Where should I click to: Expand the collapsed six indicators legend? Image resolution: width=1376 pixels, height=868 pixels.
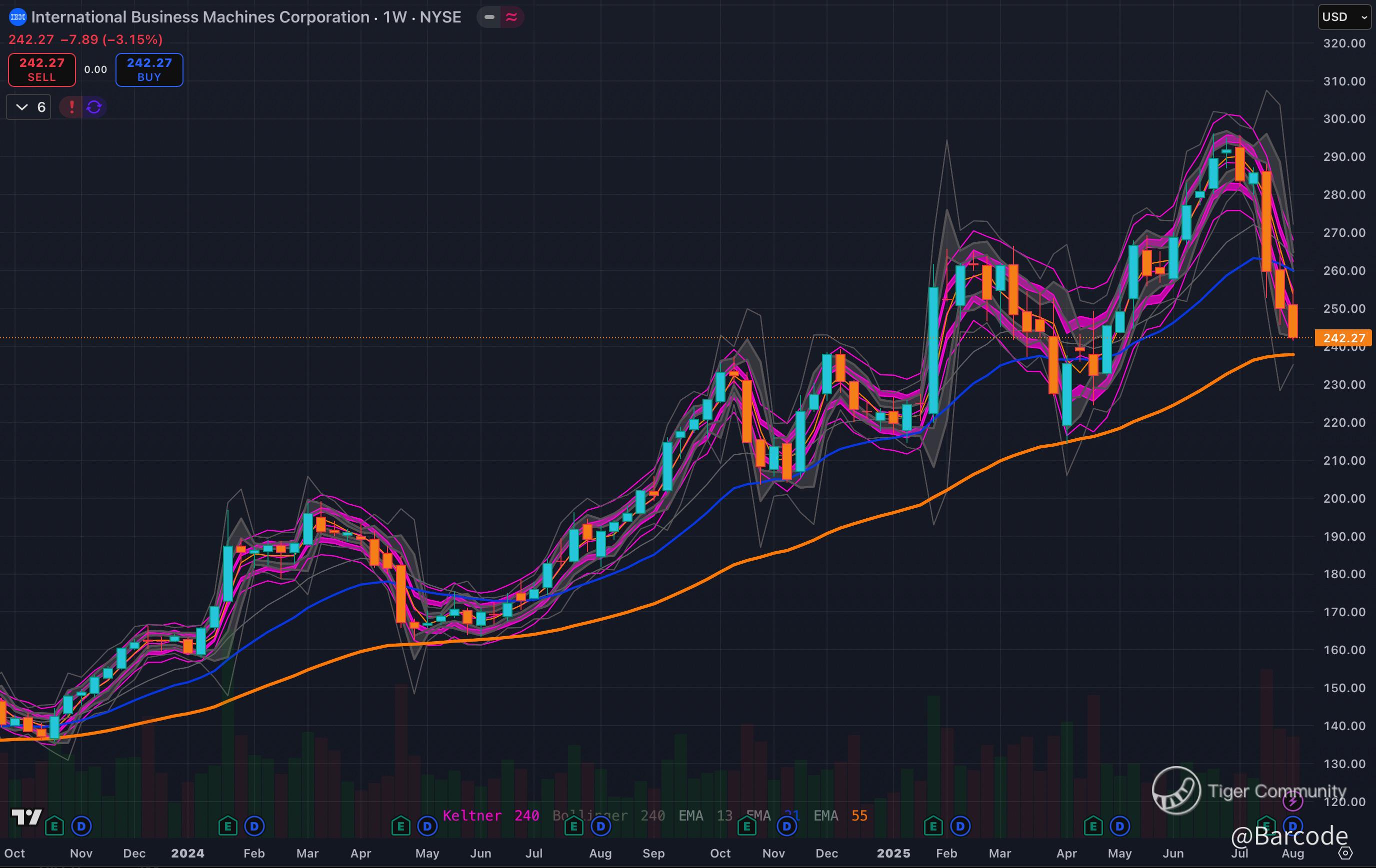point(28,107)
